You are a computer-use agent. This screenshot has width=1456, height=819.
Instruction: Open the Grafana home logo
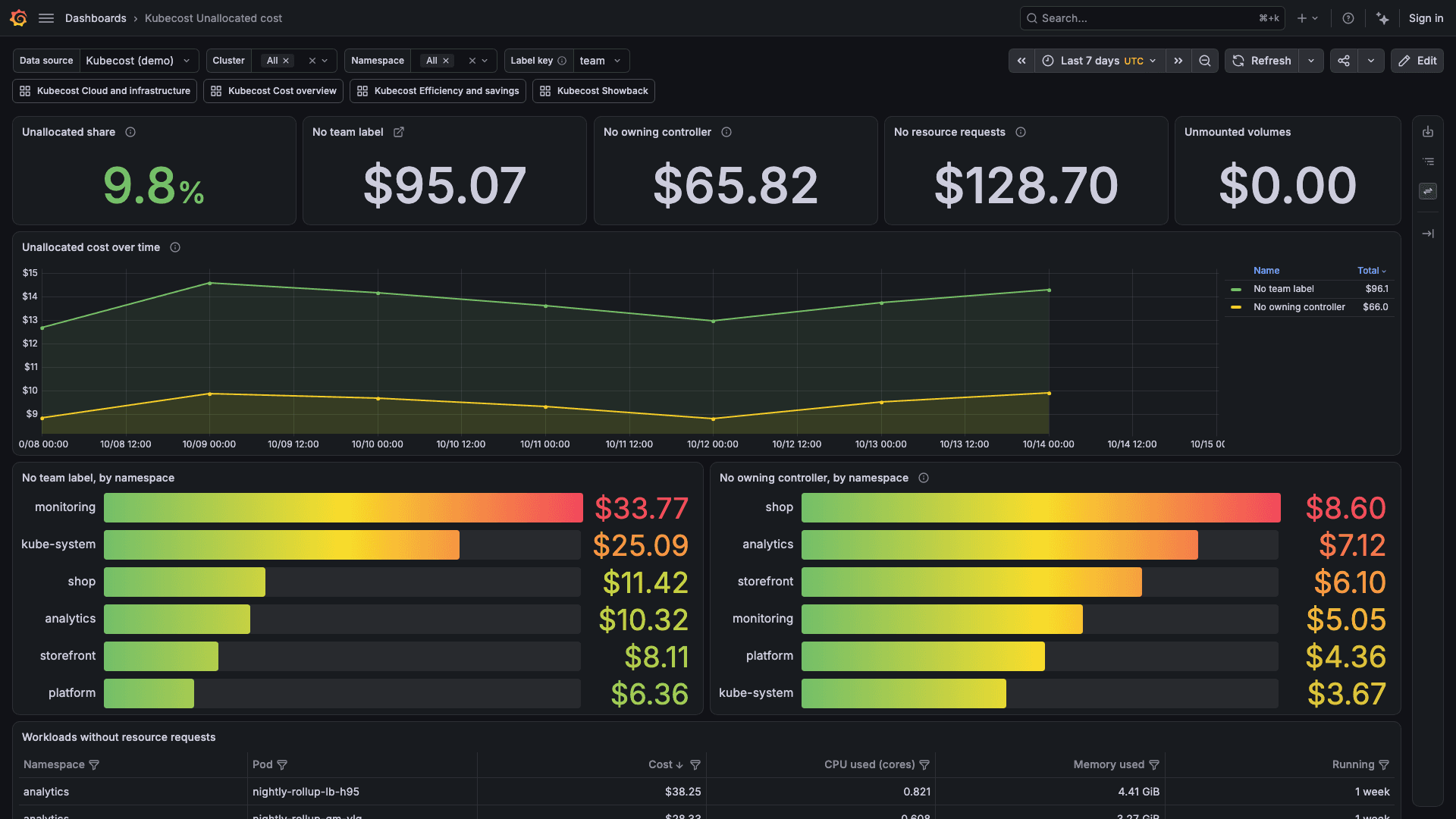(18, 18)
